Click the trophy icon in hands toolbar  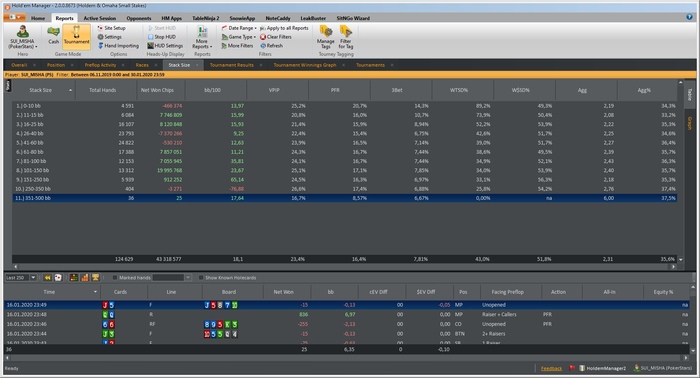[x=96, y=278]
